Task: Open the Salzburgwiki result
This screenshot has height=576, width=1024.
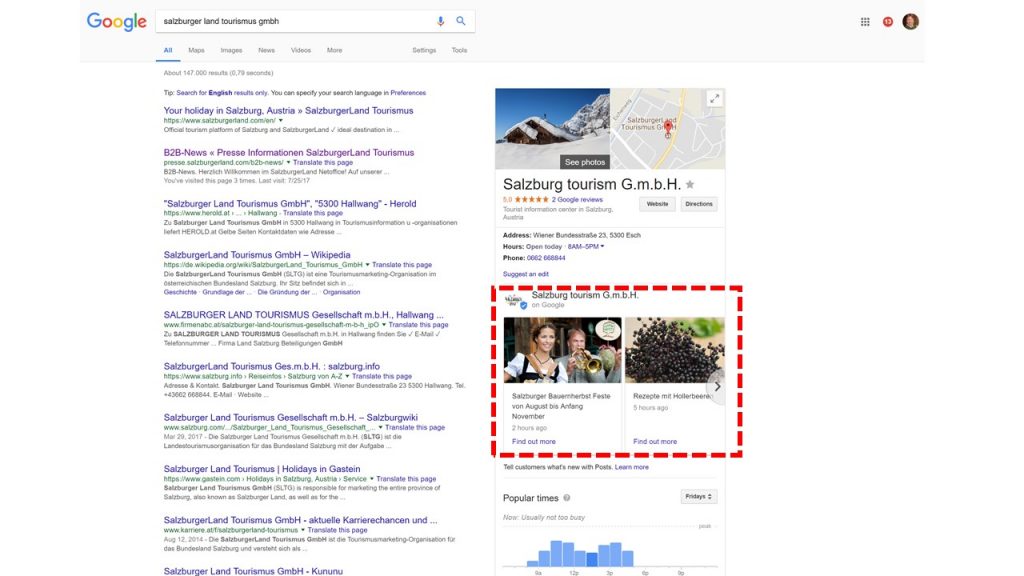Action: 291,417
